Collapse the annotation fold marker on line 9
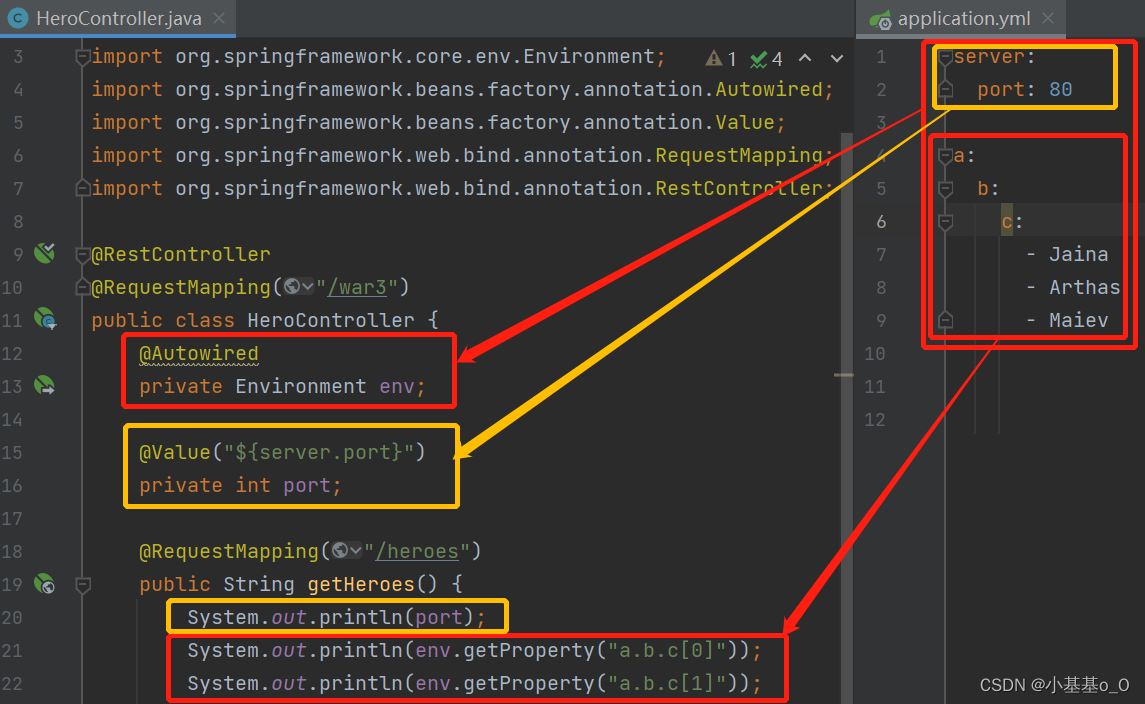 pos(83,254)
